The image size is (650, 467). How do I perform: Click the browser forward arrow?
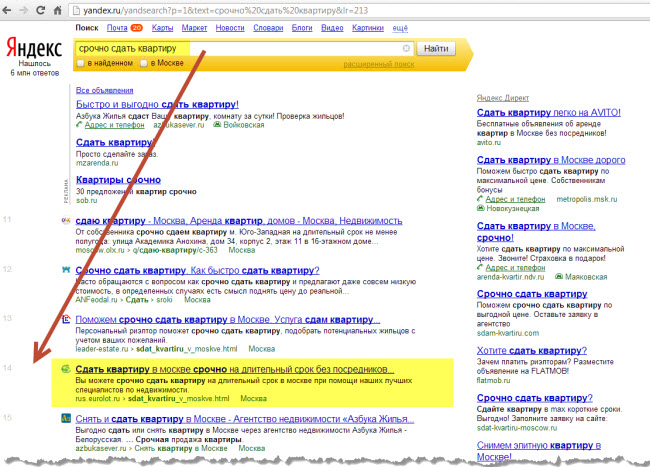[x=24, y=10]
